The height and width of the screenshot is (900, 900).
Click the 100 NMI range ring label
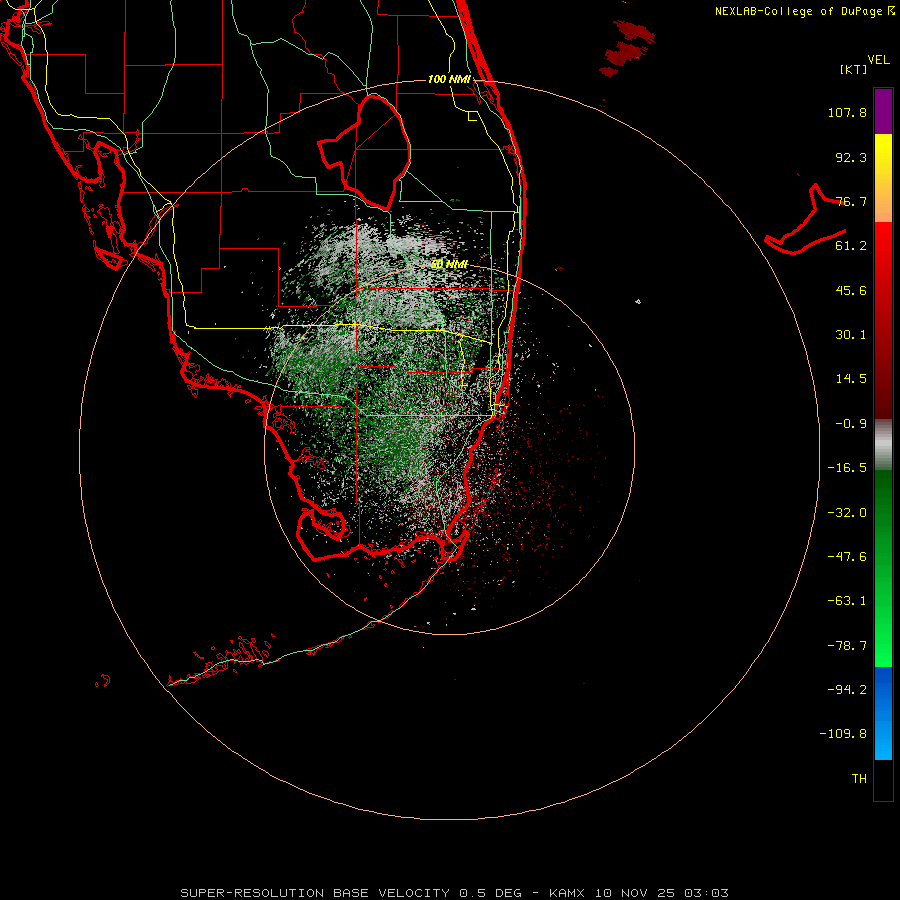click(449, 79)
